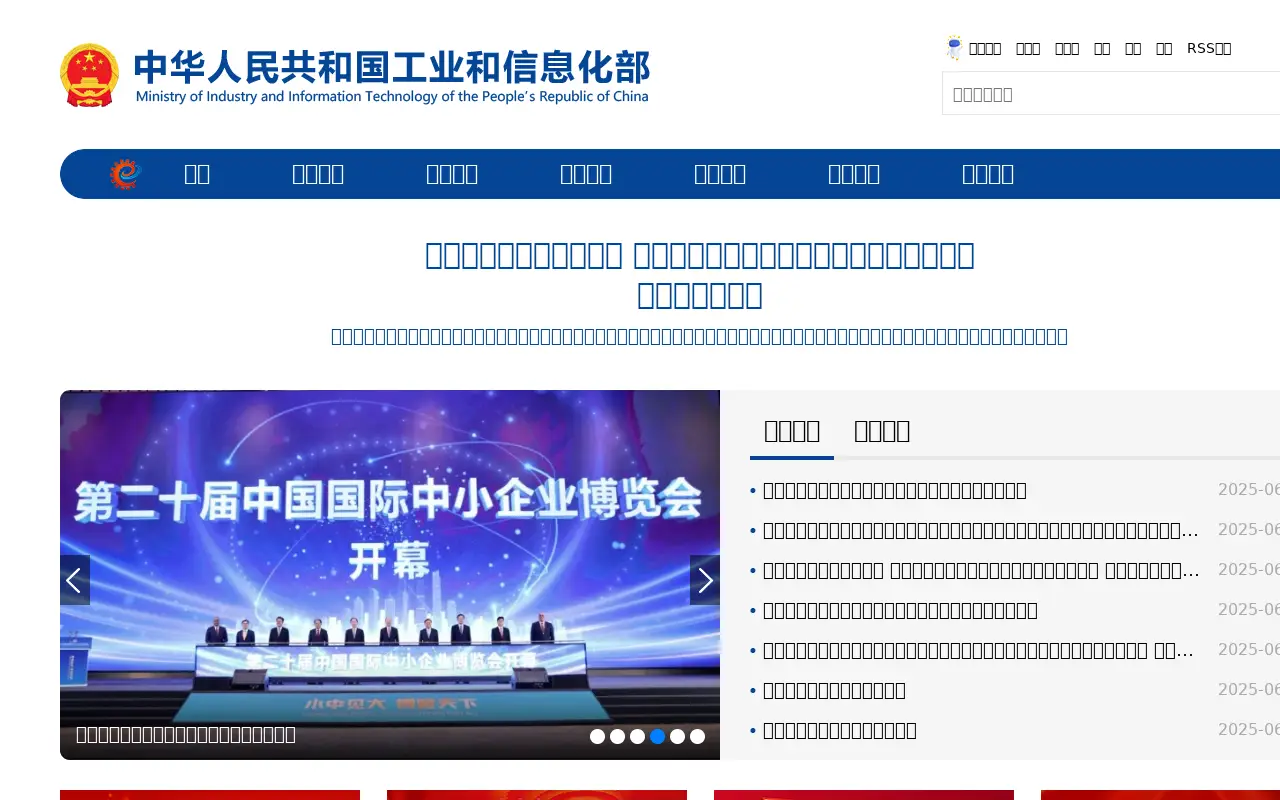Select the active blue carousel dot
Screen dimensions: 1280x800
point(657,736)
